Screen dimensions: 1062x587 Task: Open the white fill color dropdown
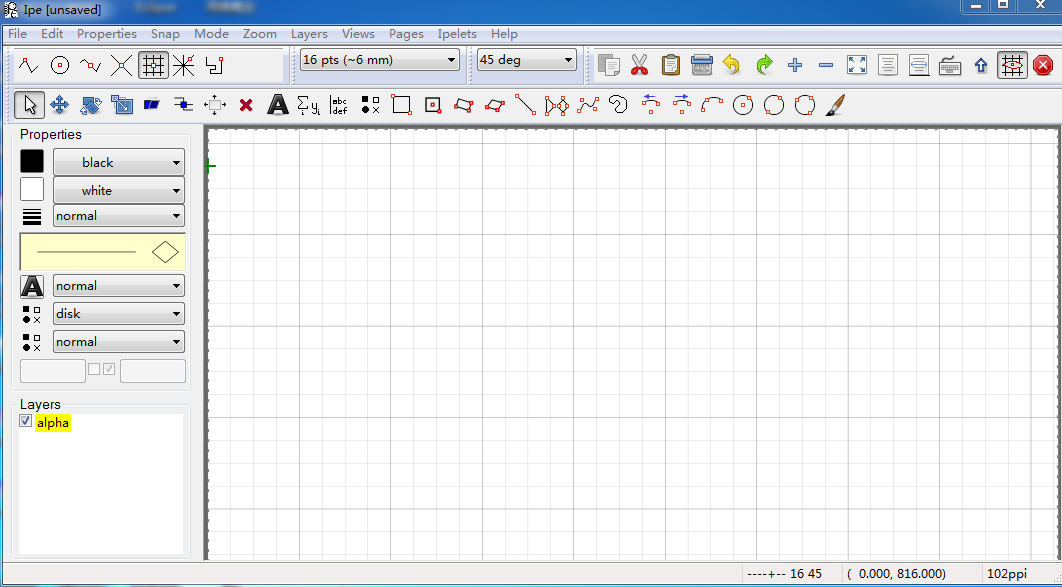tap(119, 190)
